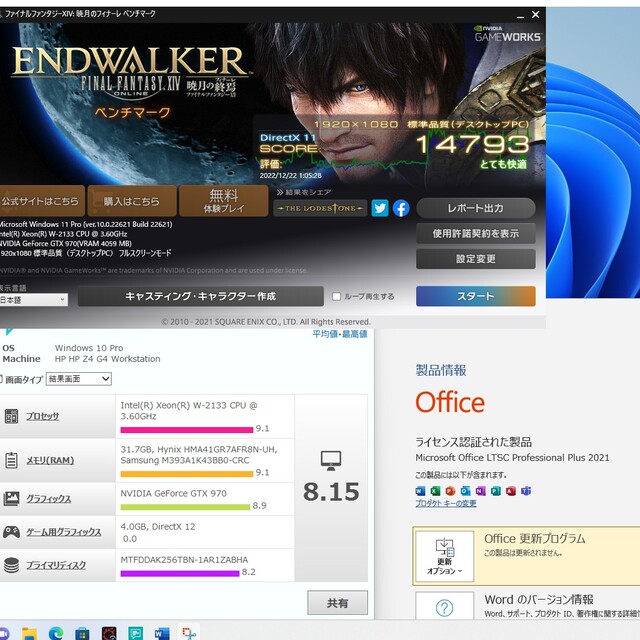Screen dimensions: 640x640
Task: Click the gamepad icon for game graphics
Action: 11,532
